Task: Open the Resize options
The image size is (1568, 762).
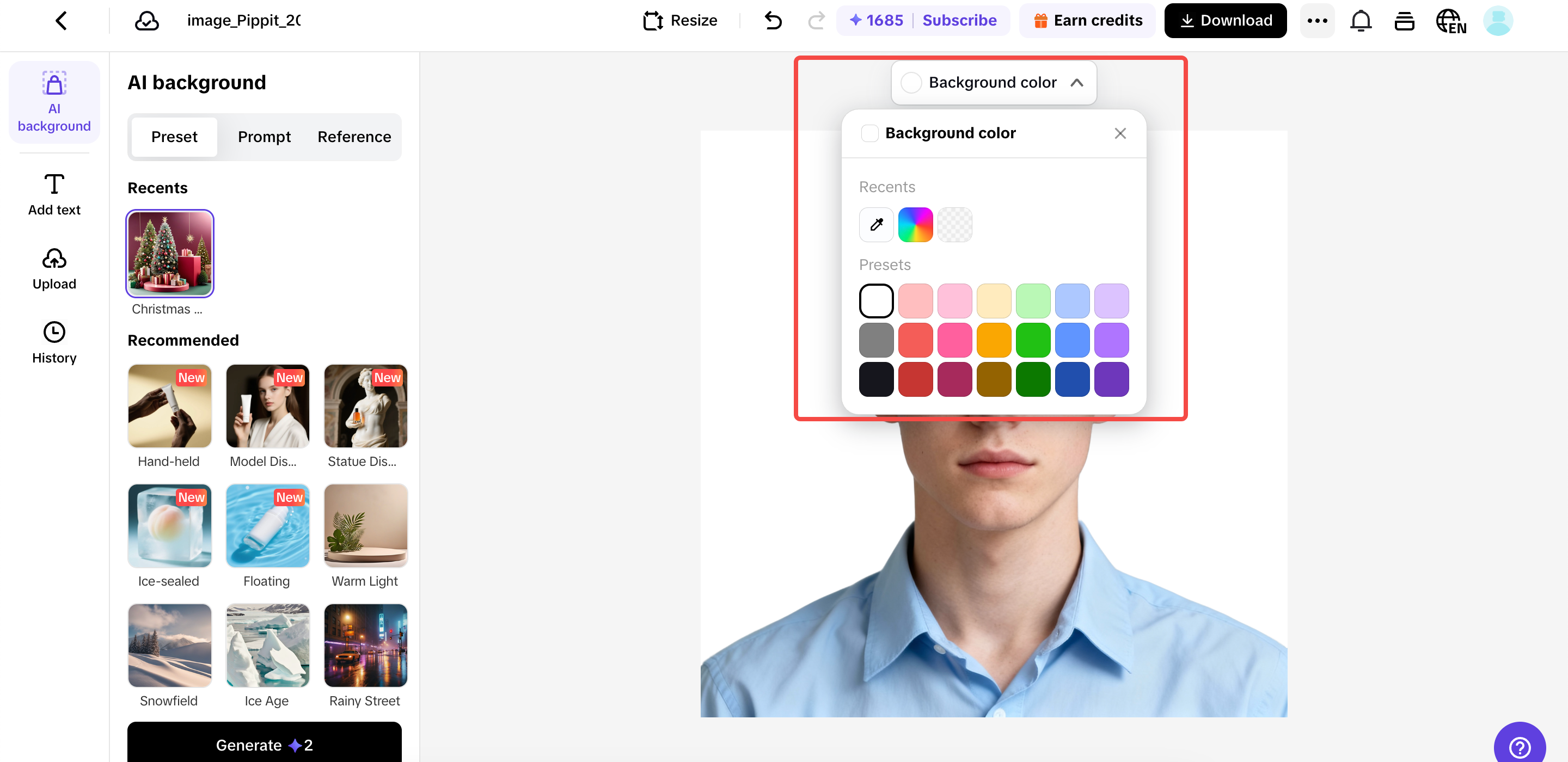Action: pos(680,21)
